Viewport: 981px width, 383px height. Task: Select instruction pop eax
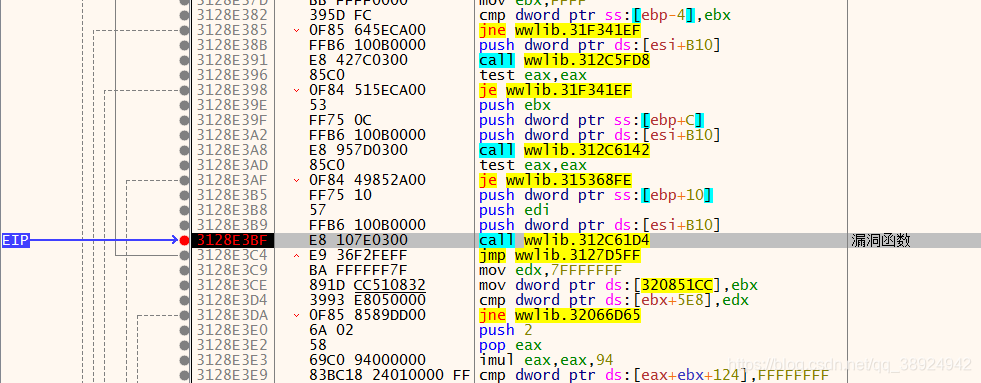click(x=510, y=345)
